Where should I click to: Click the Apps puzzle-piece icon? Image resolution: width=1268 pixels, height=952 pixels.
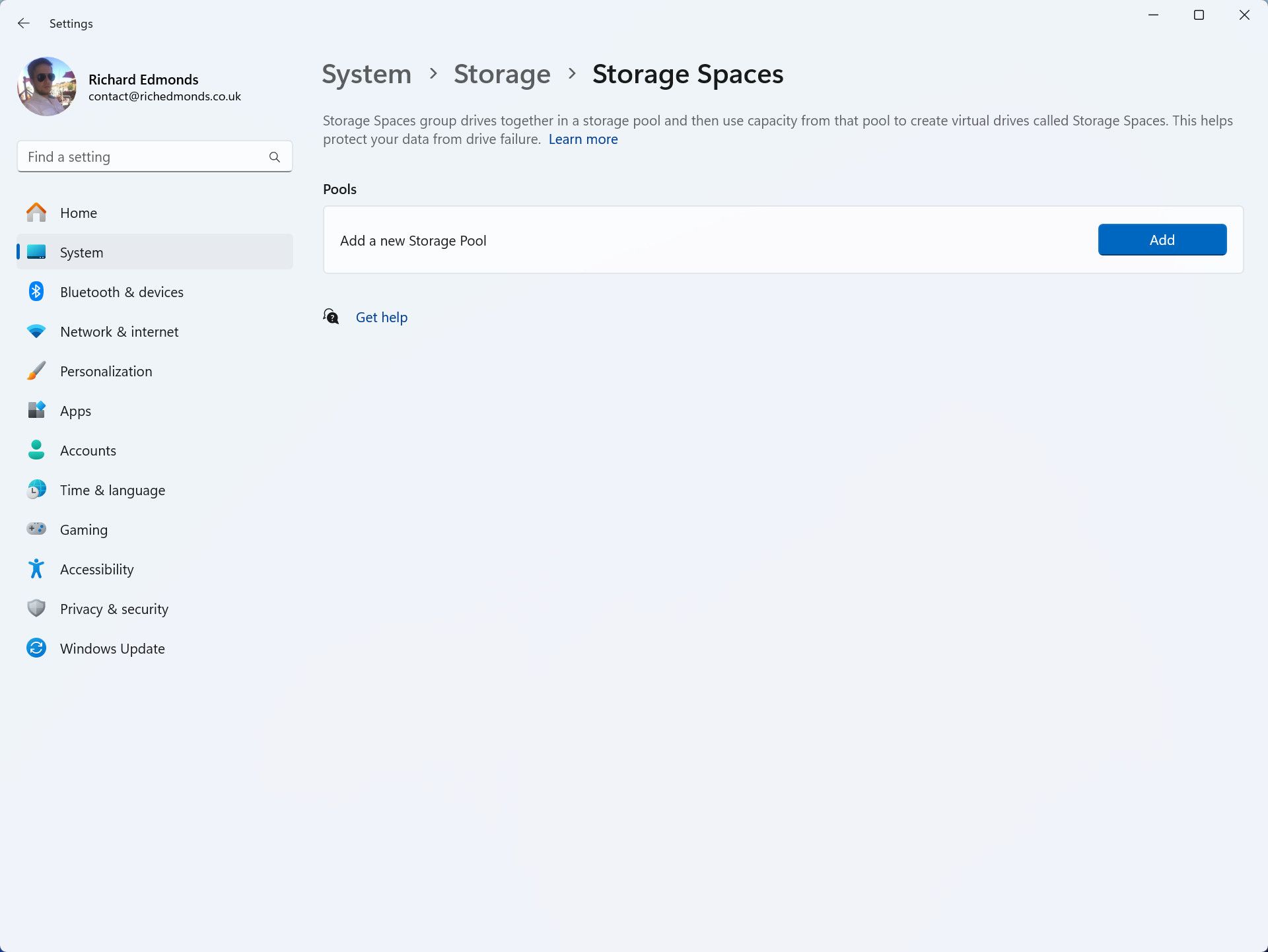tap(36, 410)
